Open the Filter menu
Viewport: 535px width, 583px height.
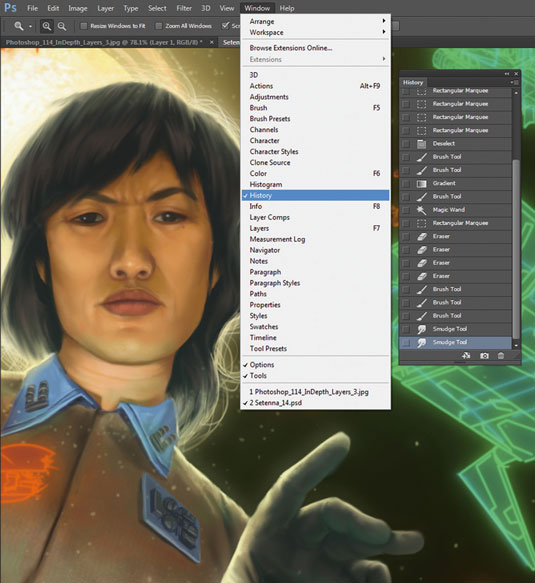pos(184,8)
